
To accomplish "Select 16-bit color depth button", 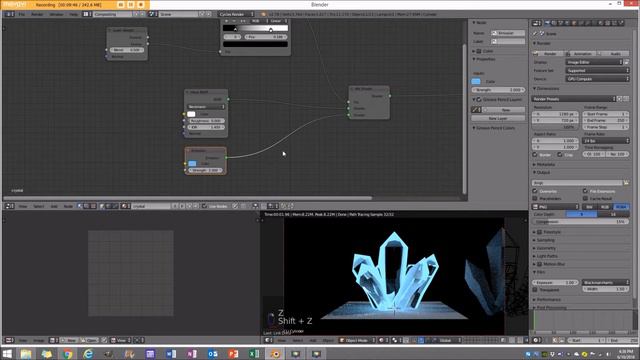I will (613, 214).
